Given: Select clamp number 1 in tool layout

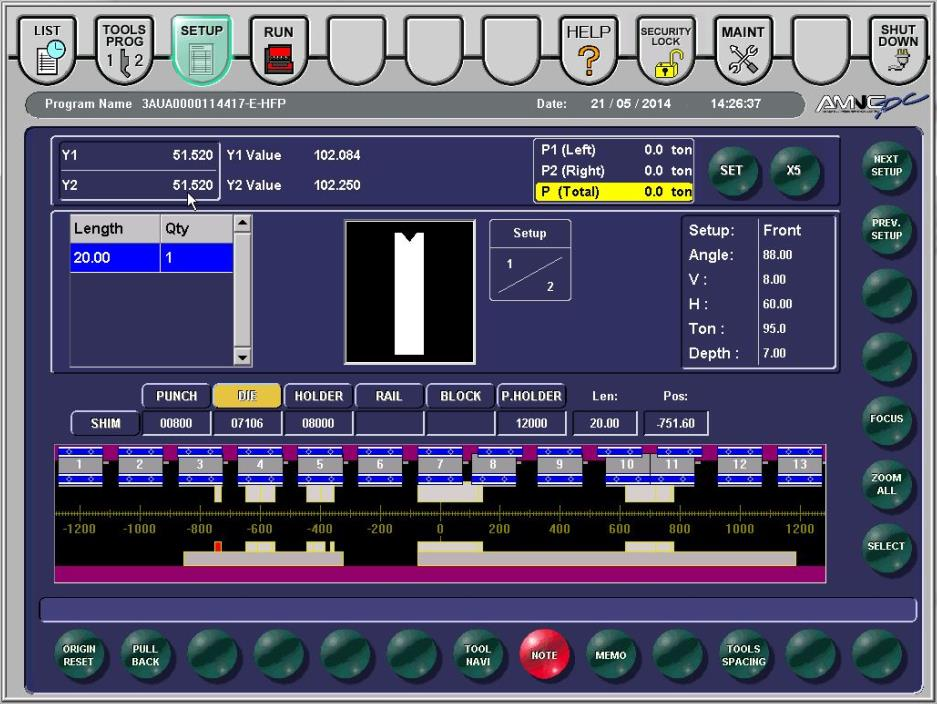Looking at the screenshot, I should point(80,464).
